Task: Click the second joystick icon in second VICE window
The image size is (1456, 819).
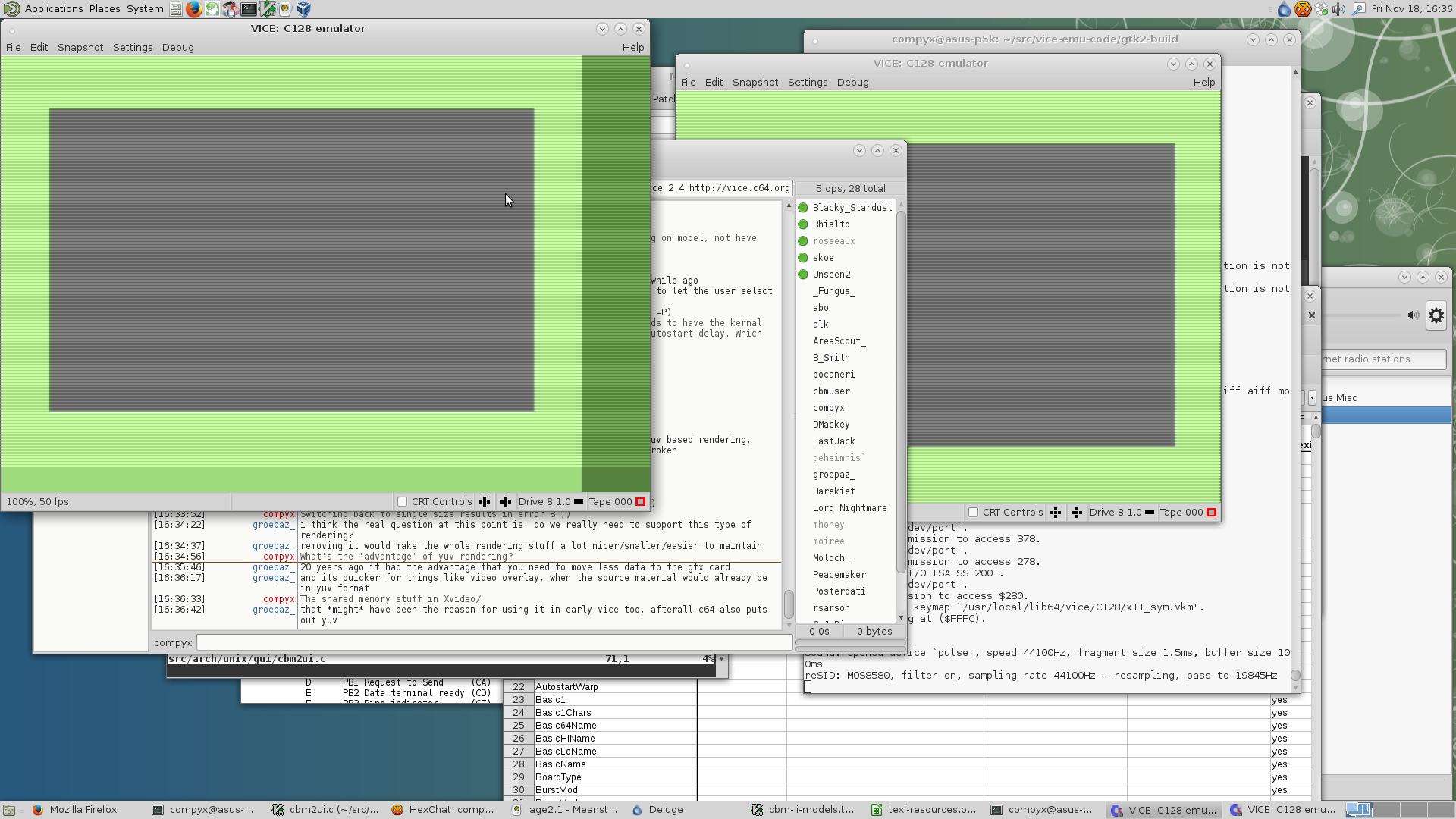Action: click(1077, 513)
